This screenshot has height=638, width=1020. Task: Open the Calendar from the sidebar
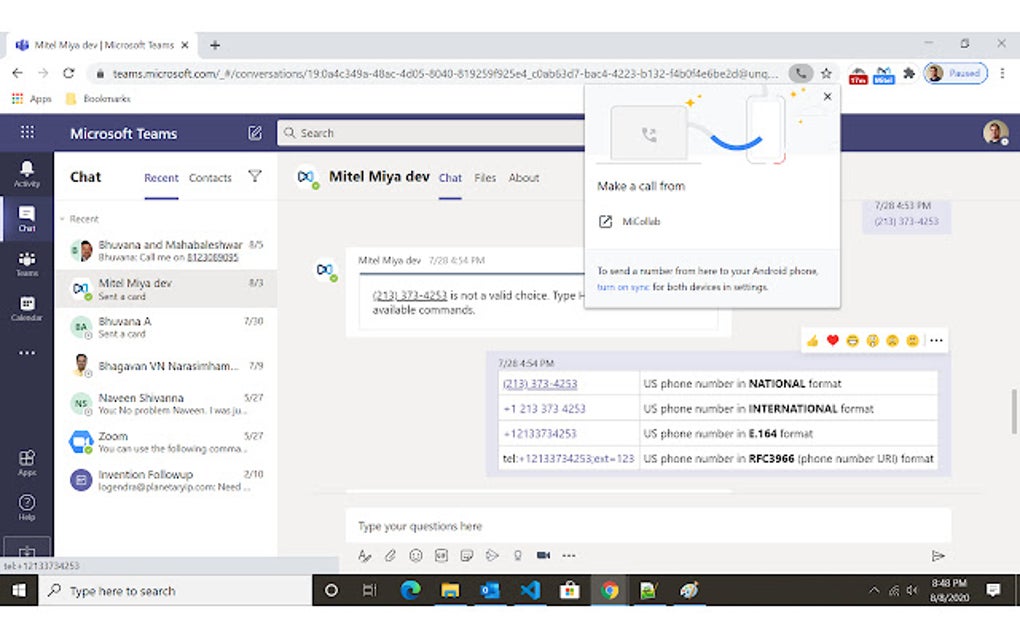pyautogui.click(x=27, y=304)
